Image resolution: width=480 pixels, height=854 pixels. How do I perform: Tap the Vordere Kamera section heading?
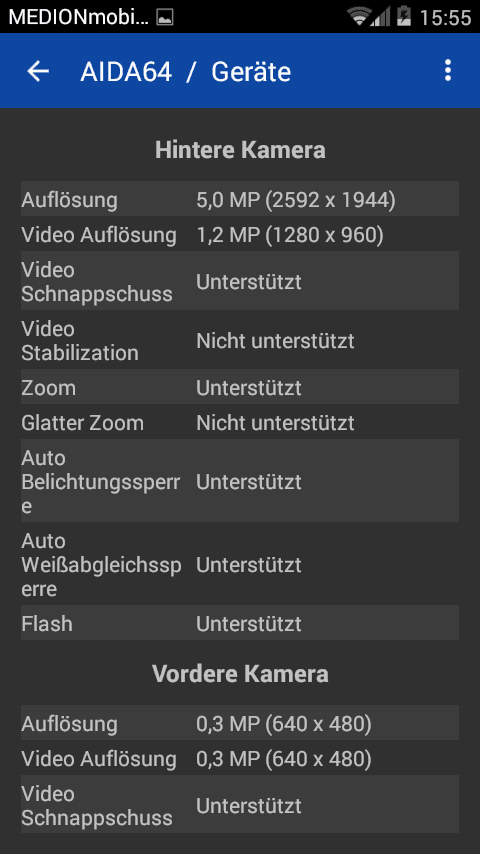click(x=240, y=674)
